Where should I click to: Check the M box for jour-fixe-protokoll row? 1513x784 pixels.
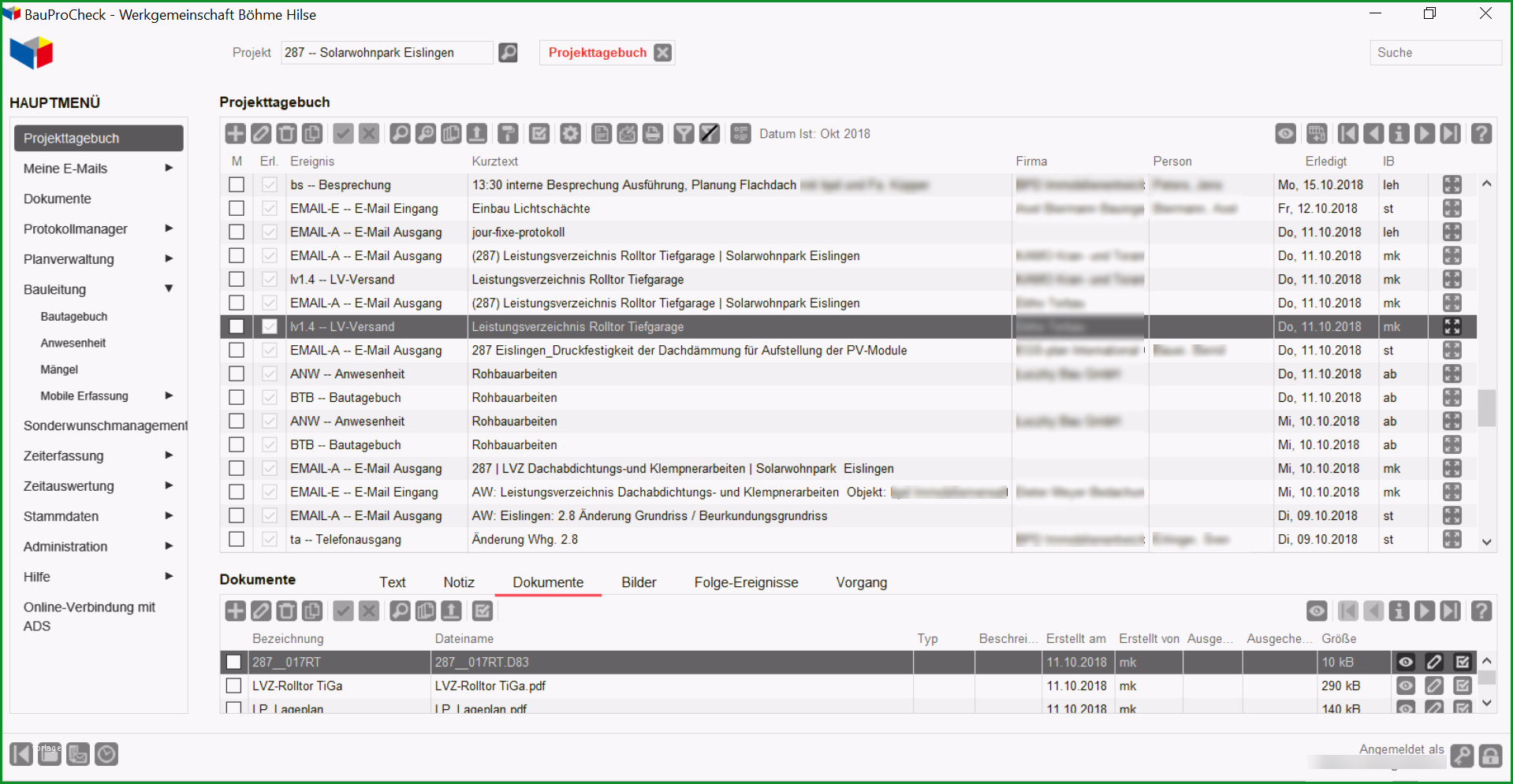(x=237, y=232)
